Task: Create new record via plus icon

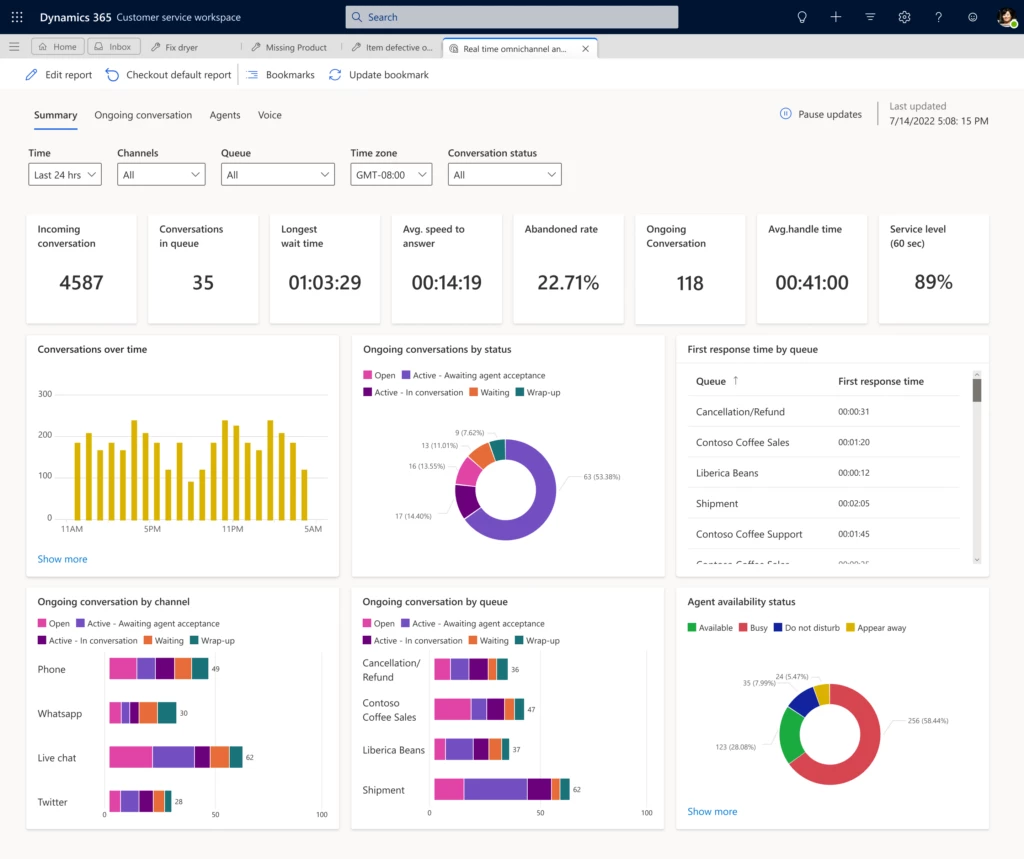Action: click(836, 16)
